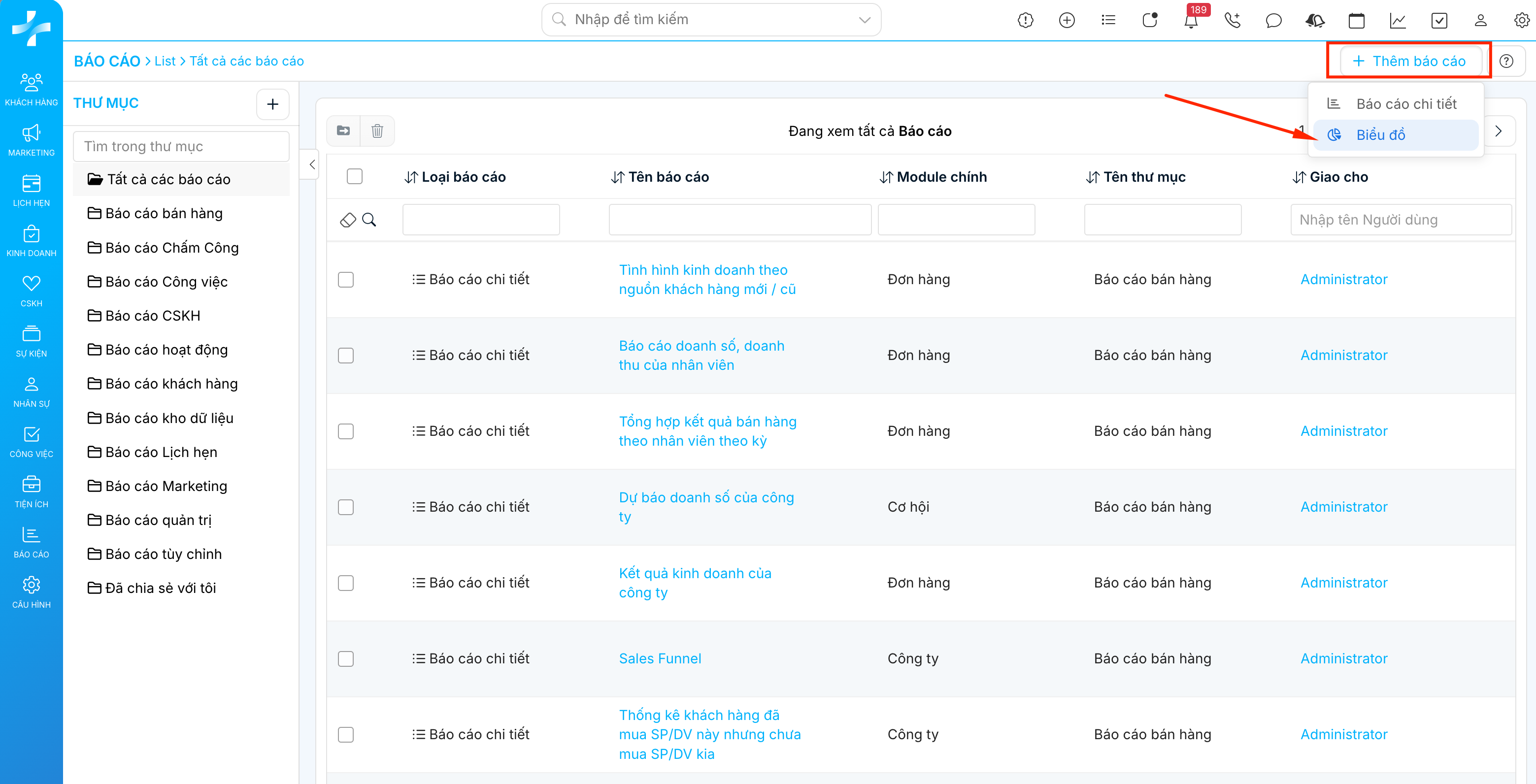
Task: Select checkbox for Dự báo doanh số row
Action: coord(346,507)
